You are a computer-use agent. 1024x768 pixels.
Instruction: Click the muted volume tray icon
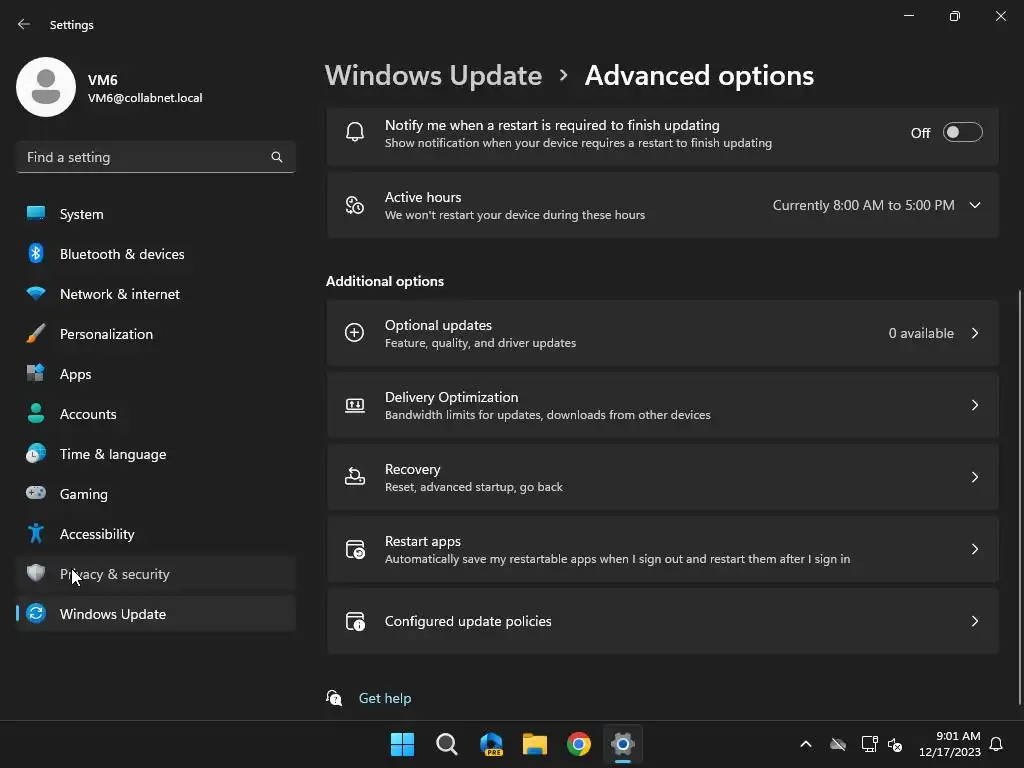895,744
